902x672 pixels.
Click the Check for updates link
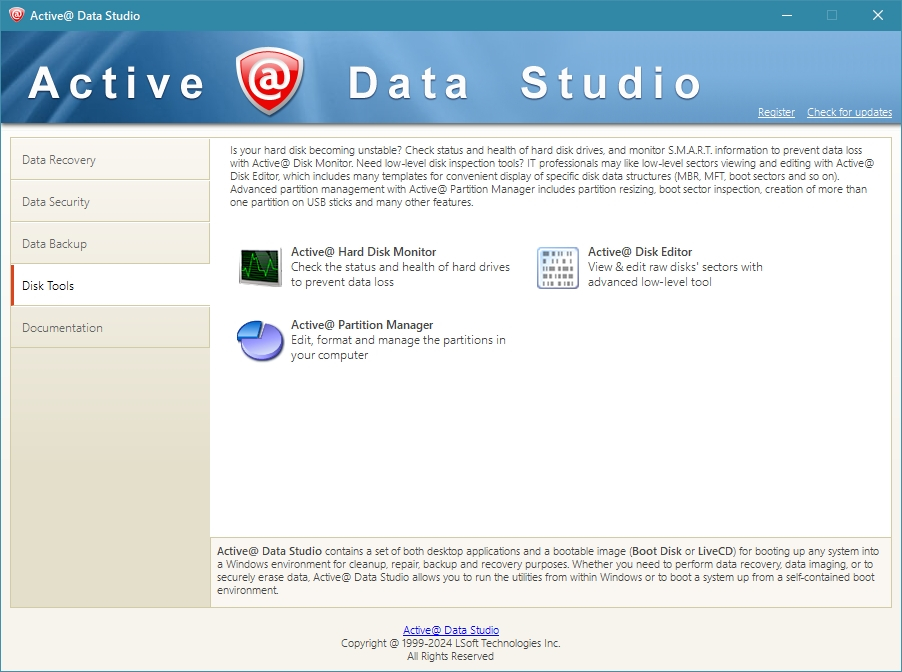click(849, 113)
